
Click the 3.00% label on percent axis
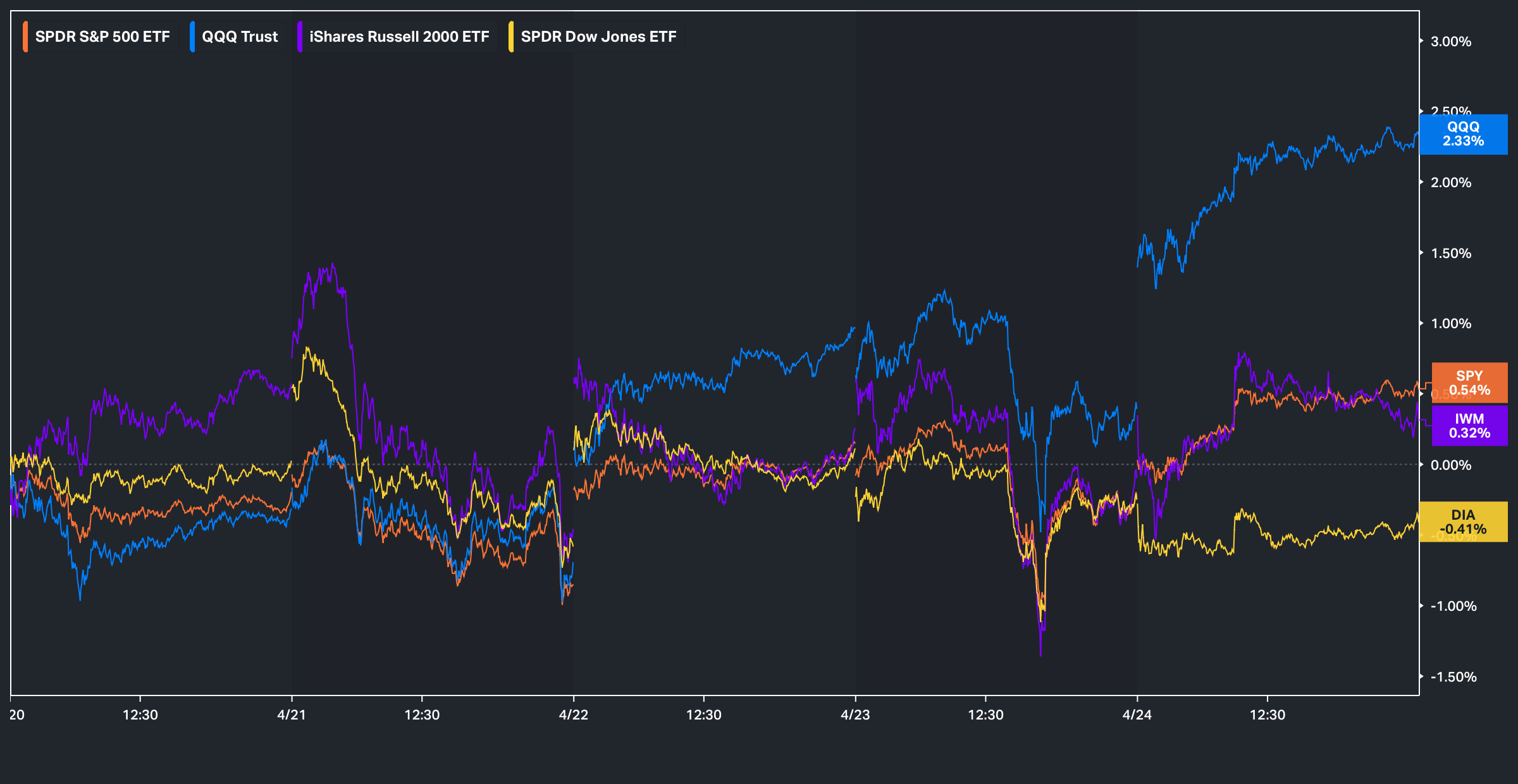[x=1451, y=42]
